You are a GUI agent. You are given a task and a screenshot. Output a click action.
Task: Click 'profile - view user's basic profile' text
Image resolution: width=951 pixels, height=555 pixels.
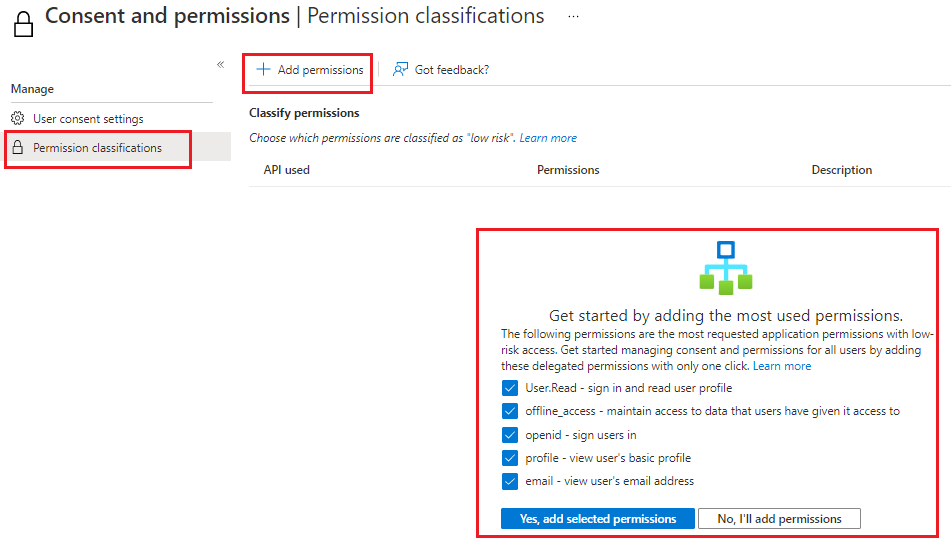coord(608,458)
